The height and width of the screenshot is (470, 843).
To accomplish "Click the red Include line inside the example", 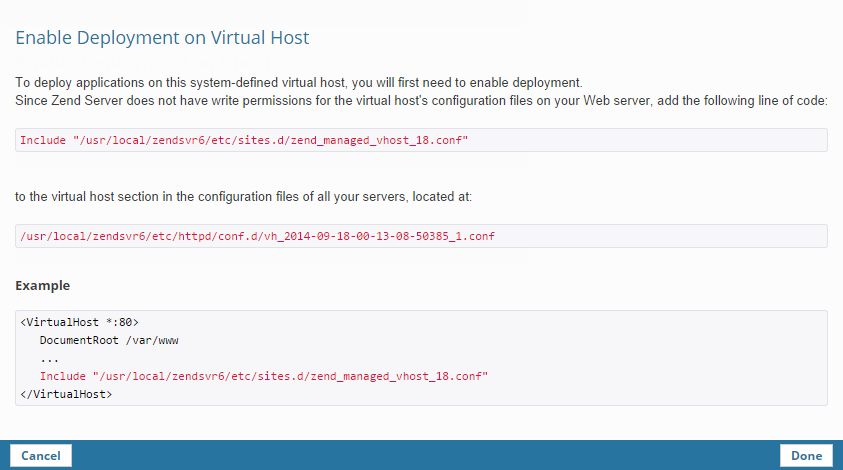I will point(263,376).
